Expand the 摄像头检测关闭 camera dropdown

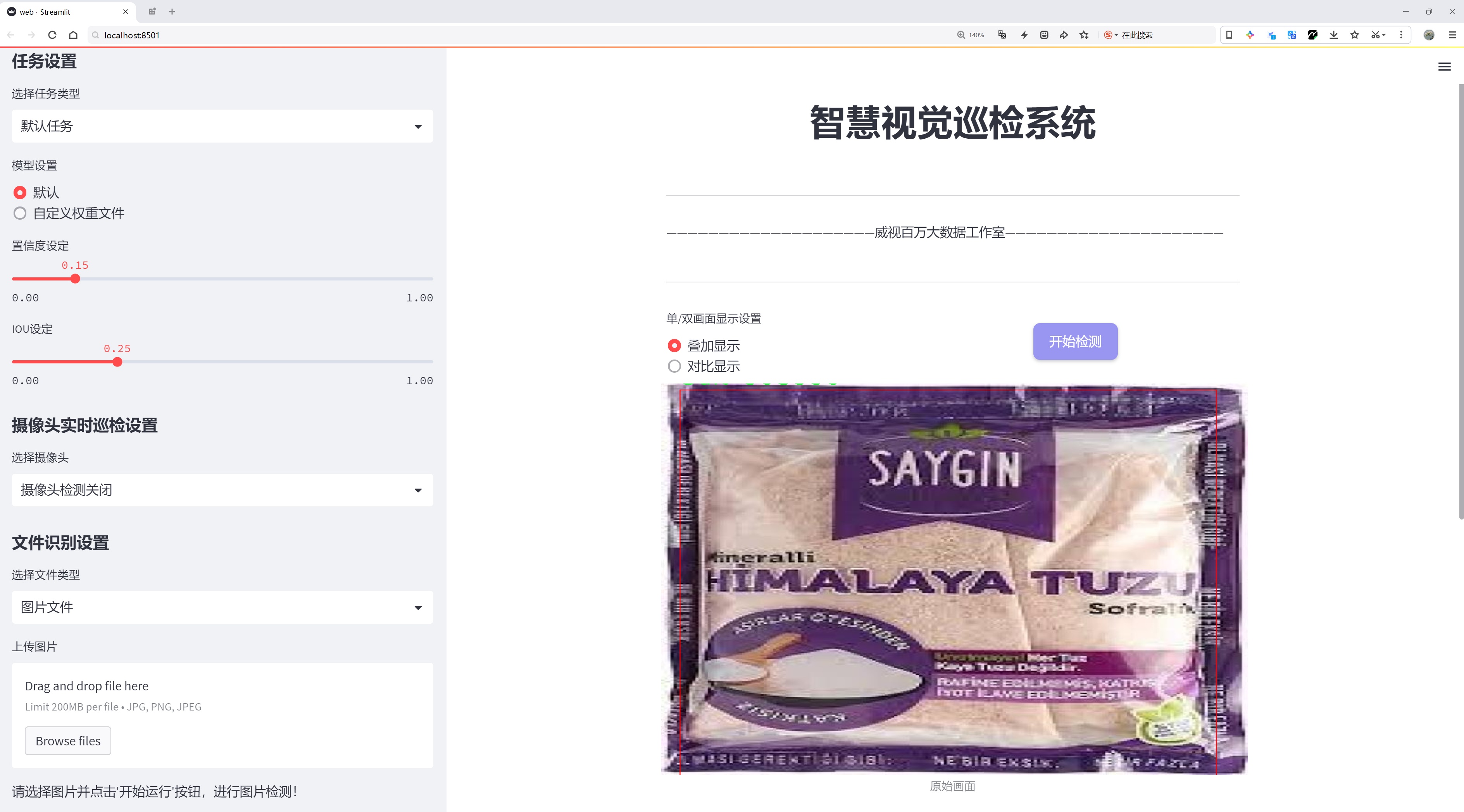pyautogui.click(x=222, y=490)
